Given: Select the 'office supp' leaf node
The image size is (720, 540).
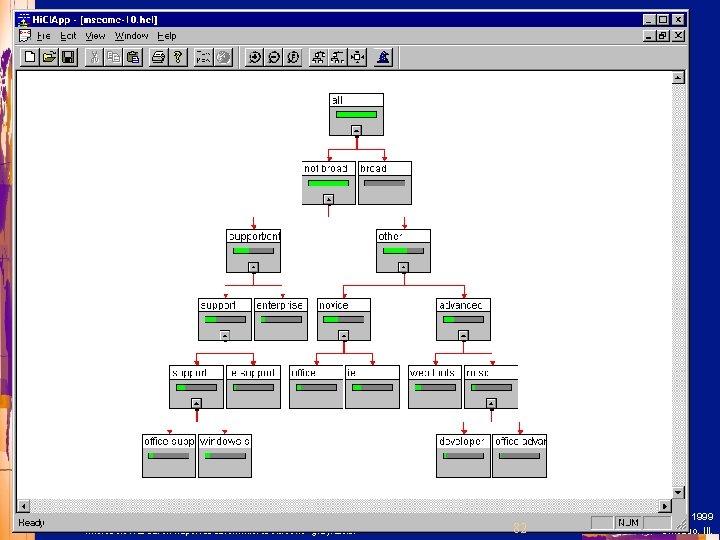Looking at the screenshot, I should point(169,456).
